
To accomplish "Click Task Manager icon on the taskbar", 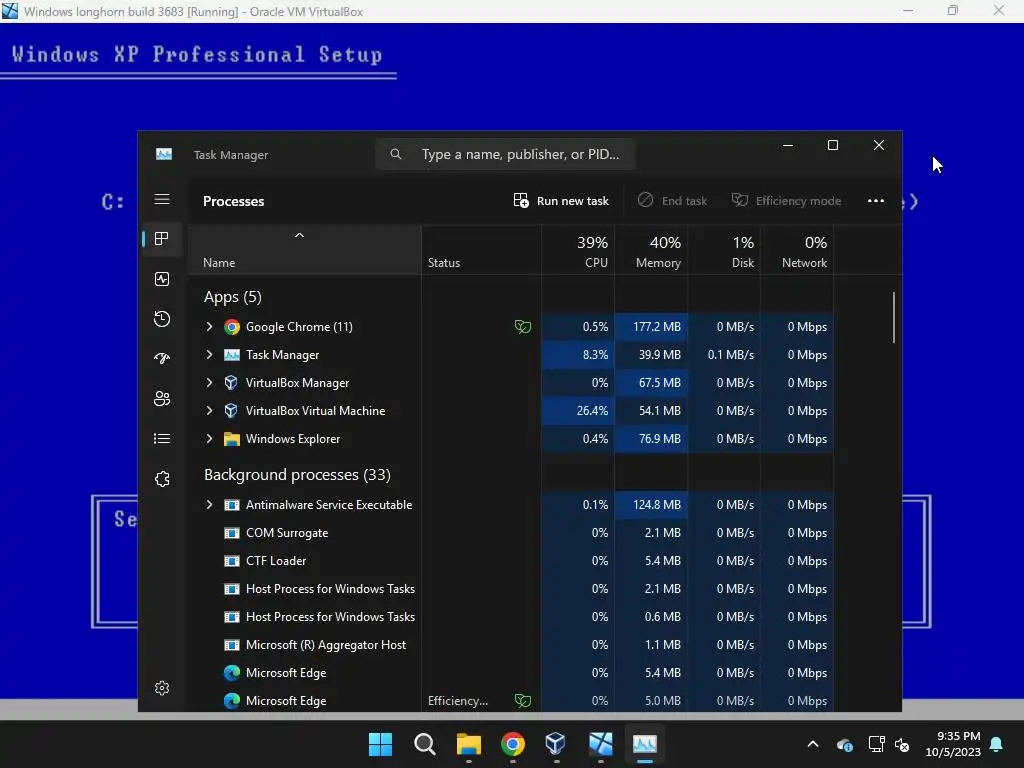I will point(644,744).
